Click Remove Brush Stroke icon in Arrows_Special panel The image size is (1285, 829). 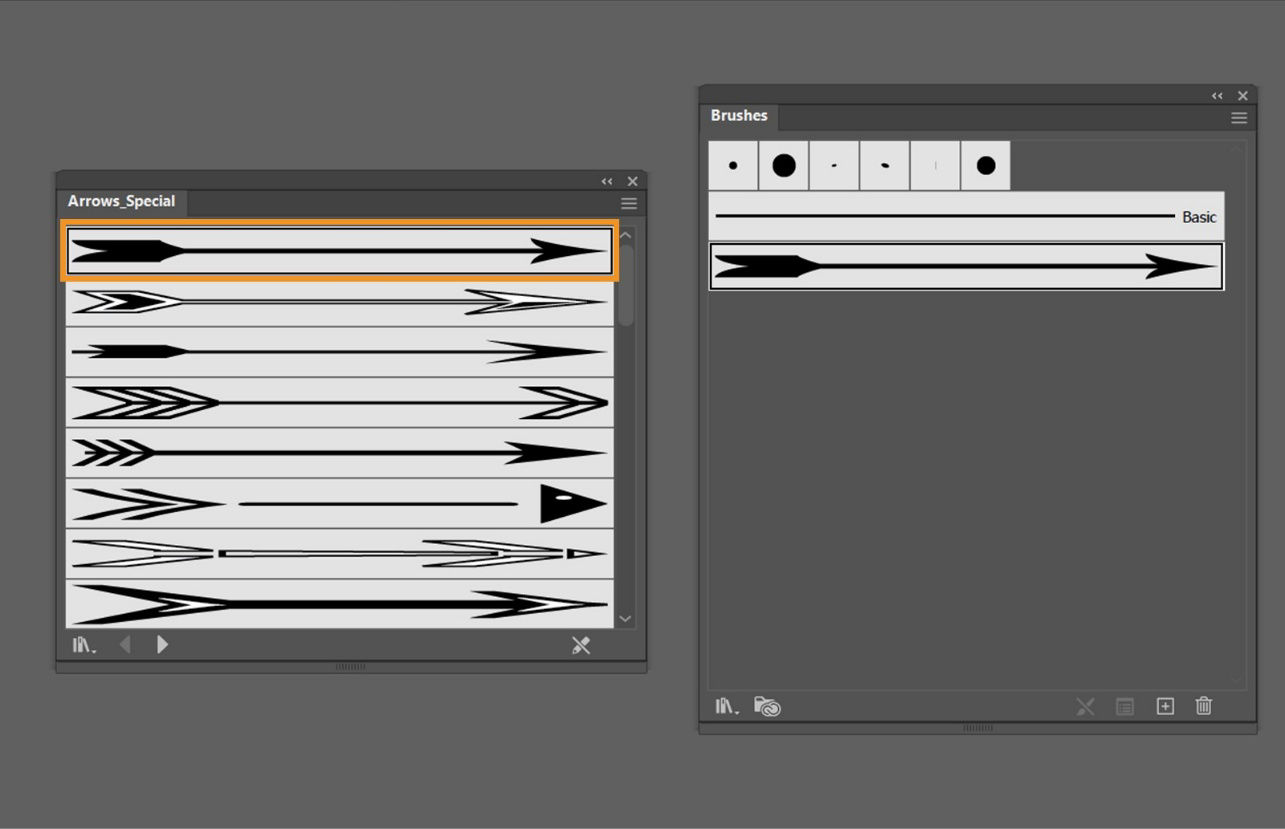click(582, 645)
